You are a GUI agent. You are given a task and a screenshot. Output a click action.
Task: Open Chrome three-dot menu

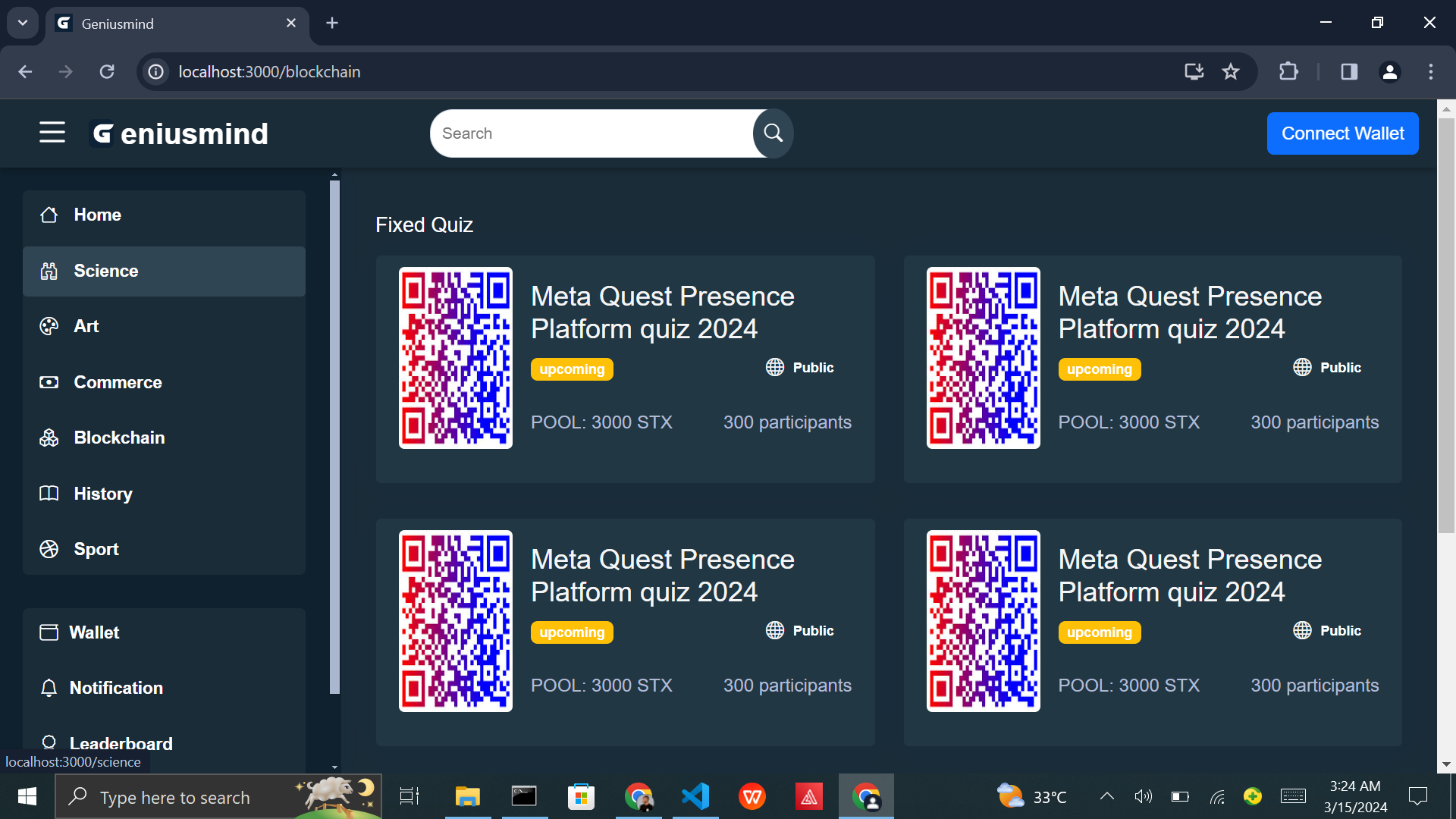tap(1430, 72)
